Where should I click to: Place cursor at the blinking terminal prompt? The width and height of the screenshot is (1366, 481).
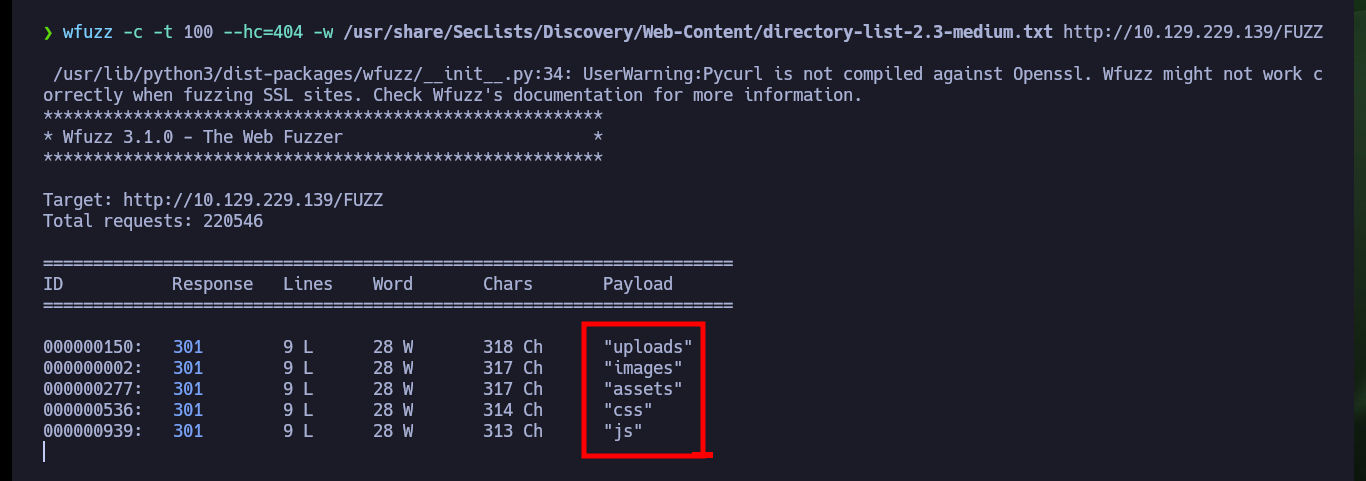tap(44, 452)
